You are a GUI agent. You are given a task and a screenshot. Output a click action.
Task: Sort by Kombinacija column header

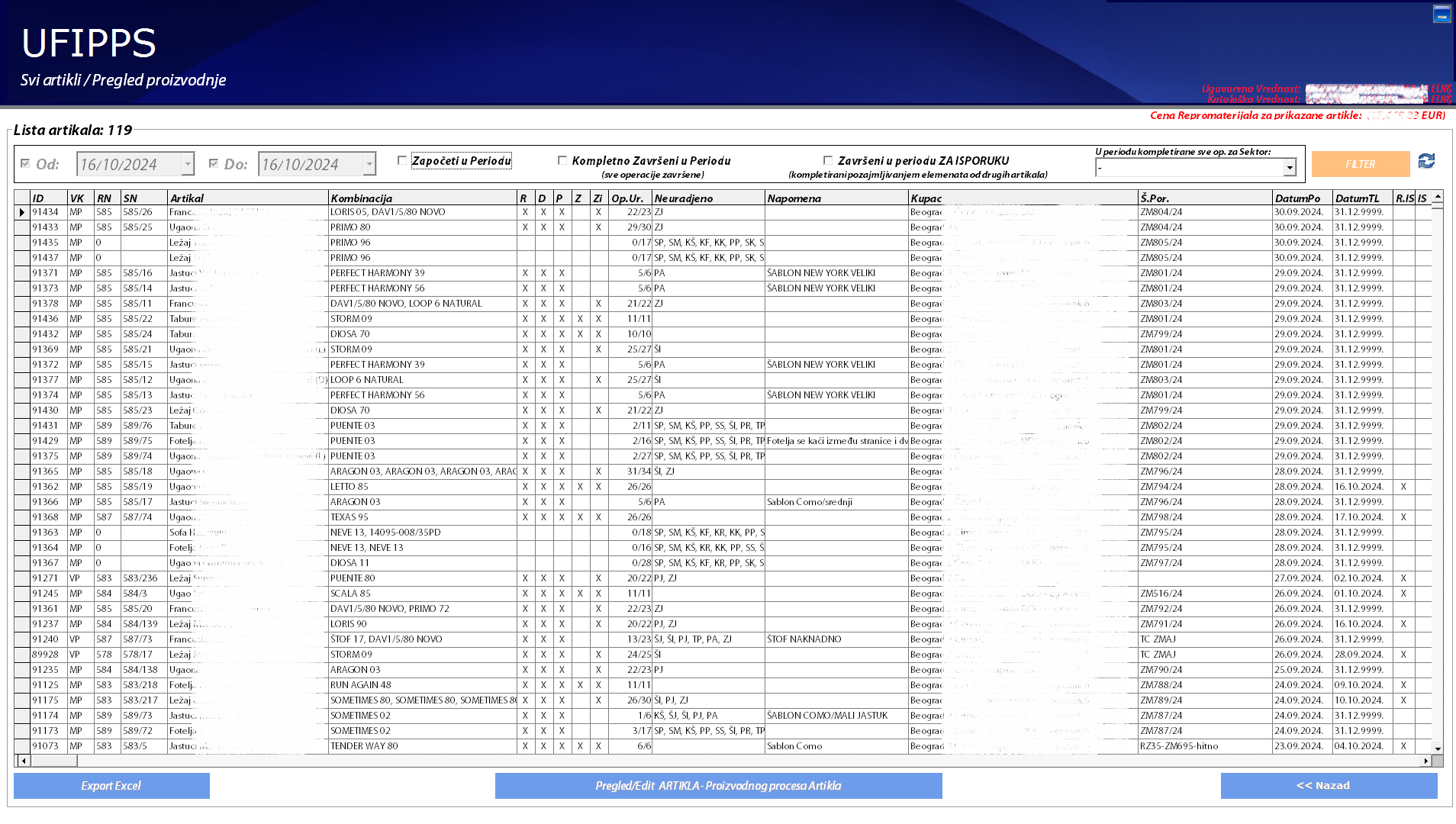click(423, 198)
